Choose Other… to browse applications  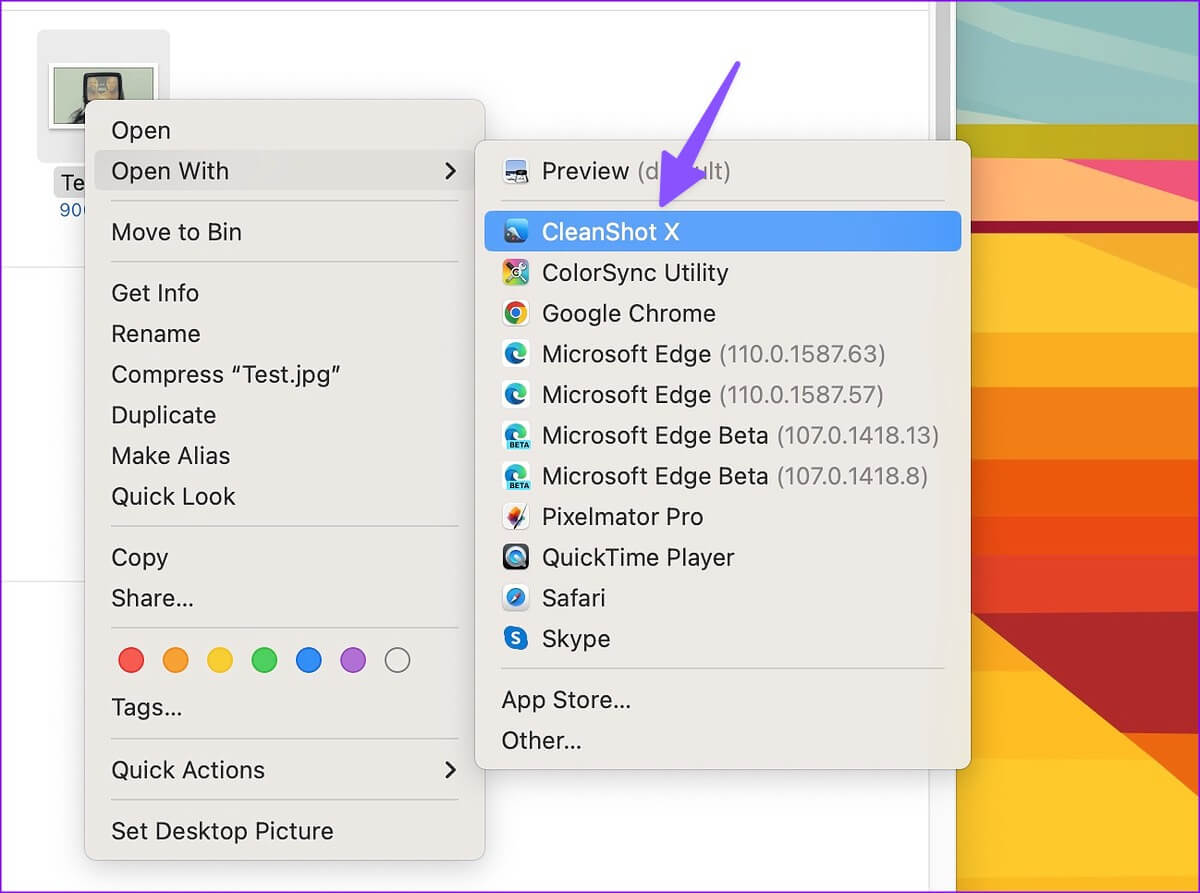[541, 741]
